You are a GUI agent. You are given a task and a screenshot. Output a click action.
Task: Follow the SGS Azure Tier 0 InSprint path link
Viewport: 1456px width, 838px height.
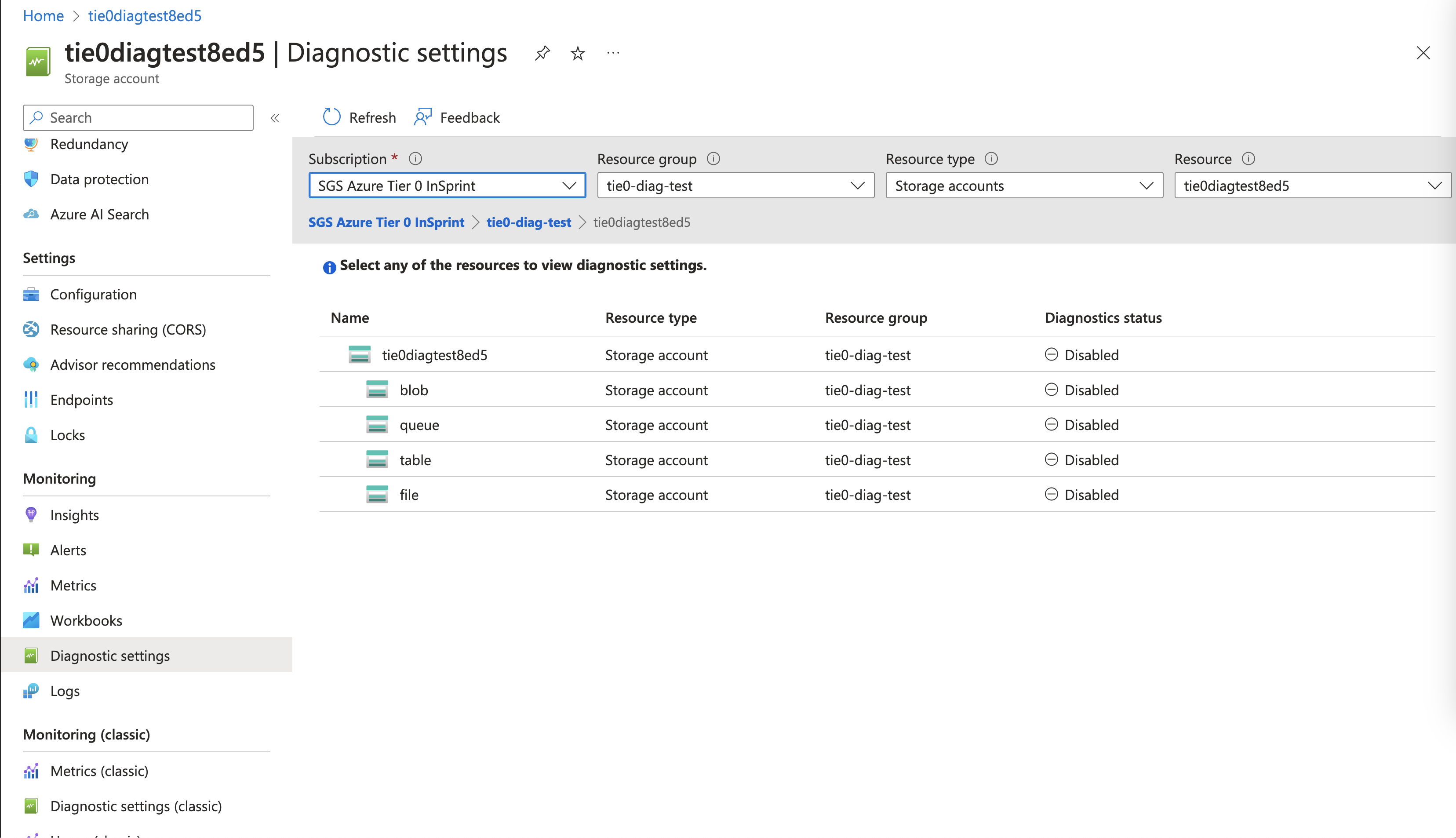pos(386,222)
